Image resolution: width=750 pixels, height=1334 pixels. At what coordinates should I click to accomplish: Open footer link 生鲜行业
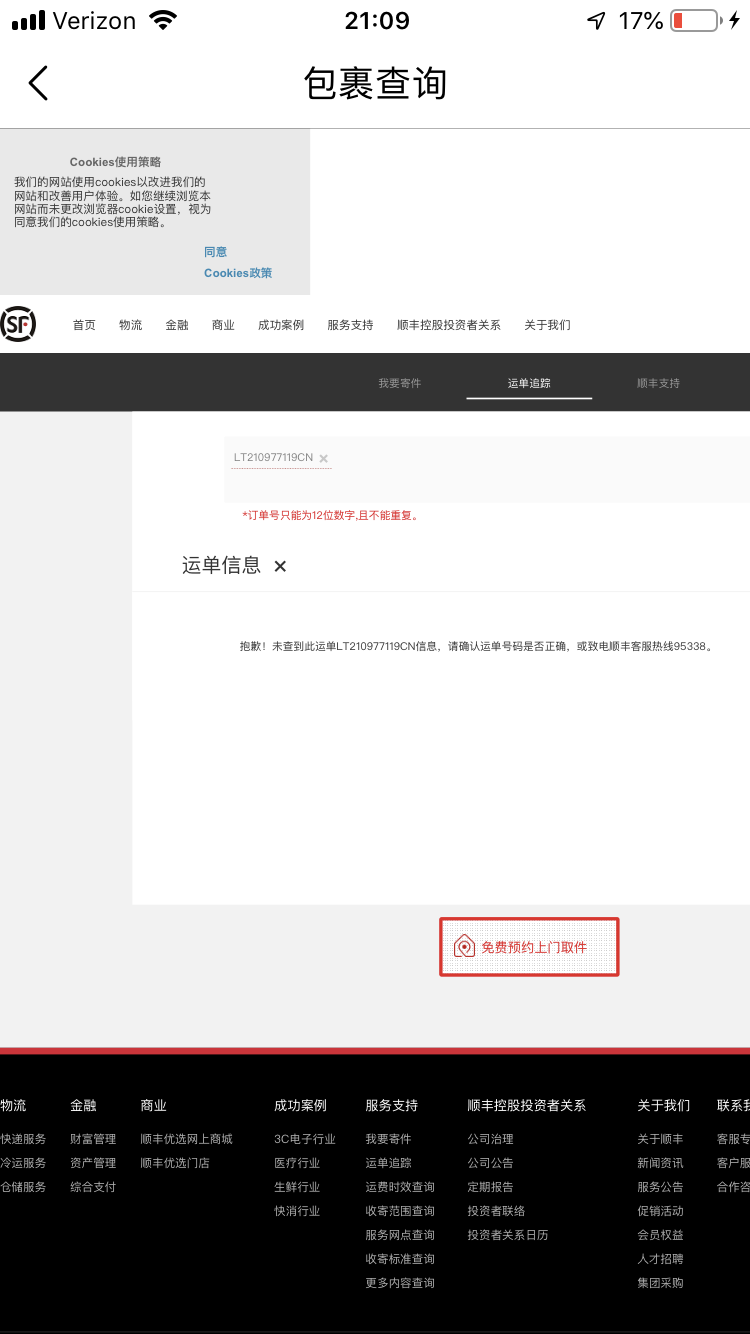point(297,1187)
